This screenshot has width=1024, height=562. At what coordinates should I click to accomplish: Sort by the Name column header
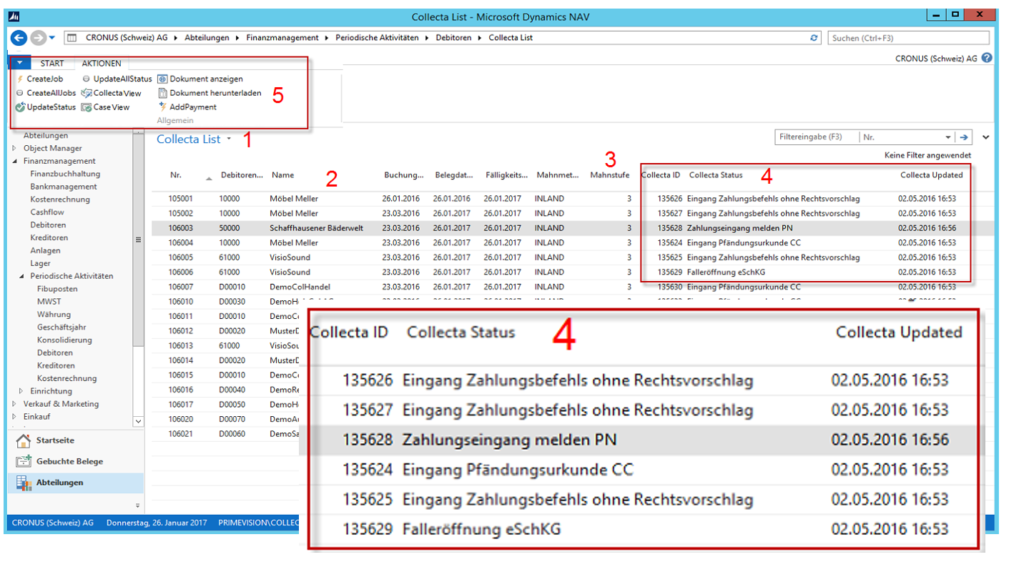click(283, 175)
